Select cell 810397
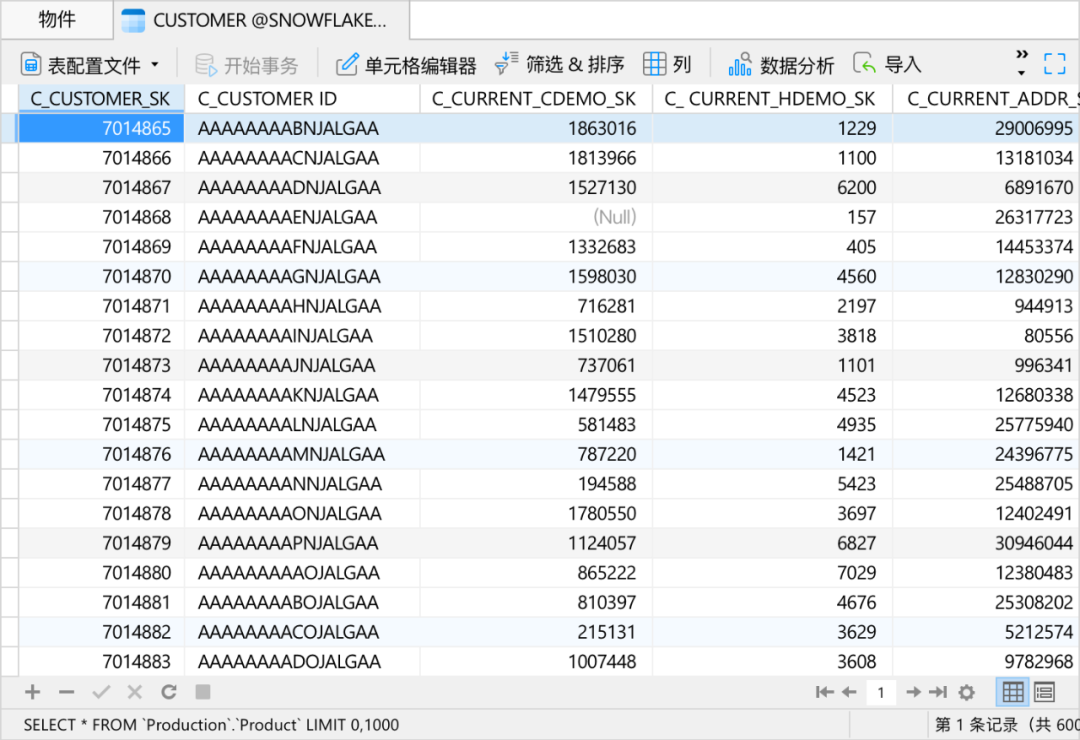Screen dimensions: 1080x740 [x=536, y=602]
